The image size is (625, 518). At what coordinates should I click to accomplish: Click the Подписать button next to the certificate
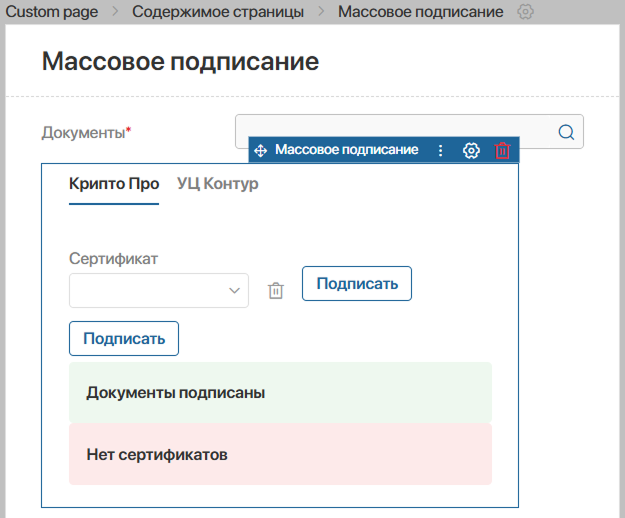[x=357, y=283]
